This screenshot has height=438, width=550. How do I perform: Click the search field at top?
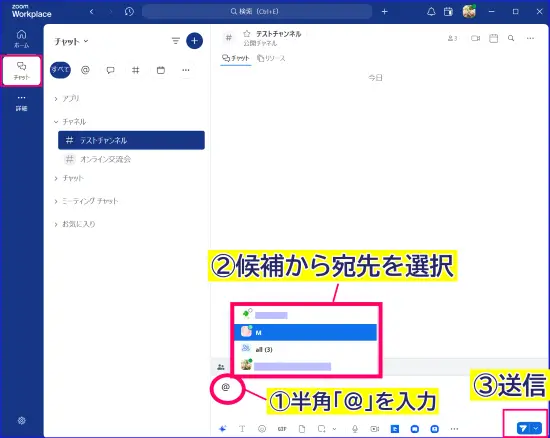pyautogui.click(x=257, y=12)
